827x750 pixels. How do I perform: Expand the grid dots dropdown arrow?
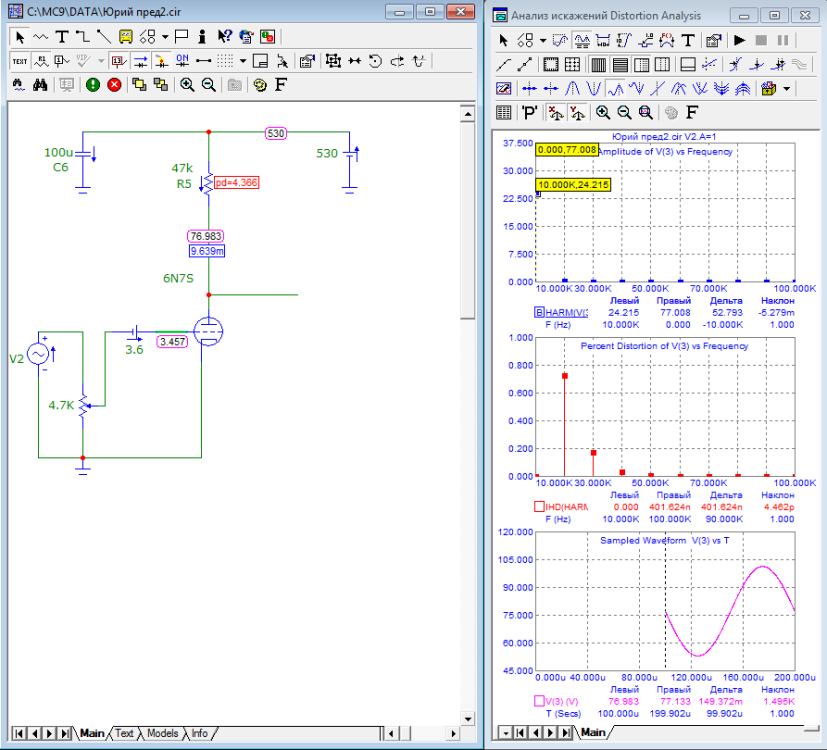tap(242, 61)
